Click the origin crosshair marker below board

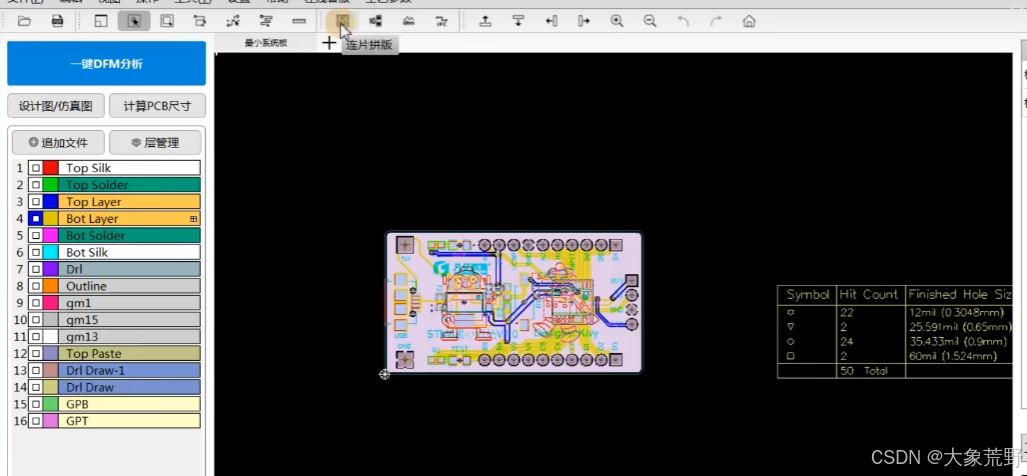tap(384, 374)
